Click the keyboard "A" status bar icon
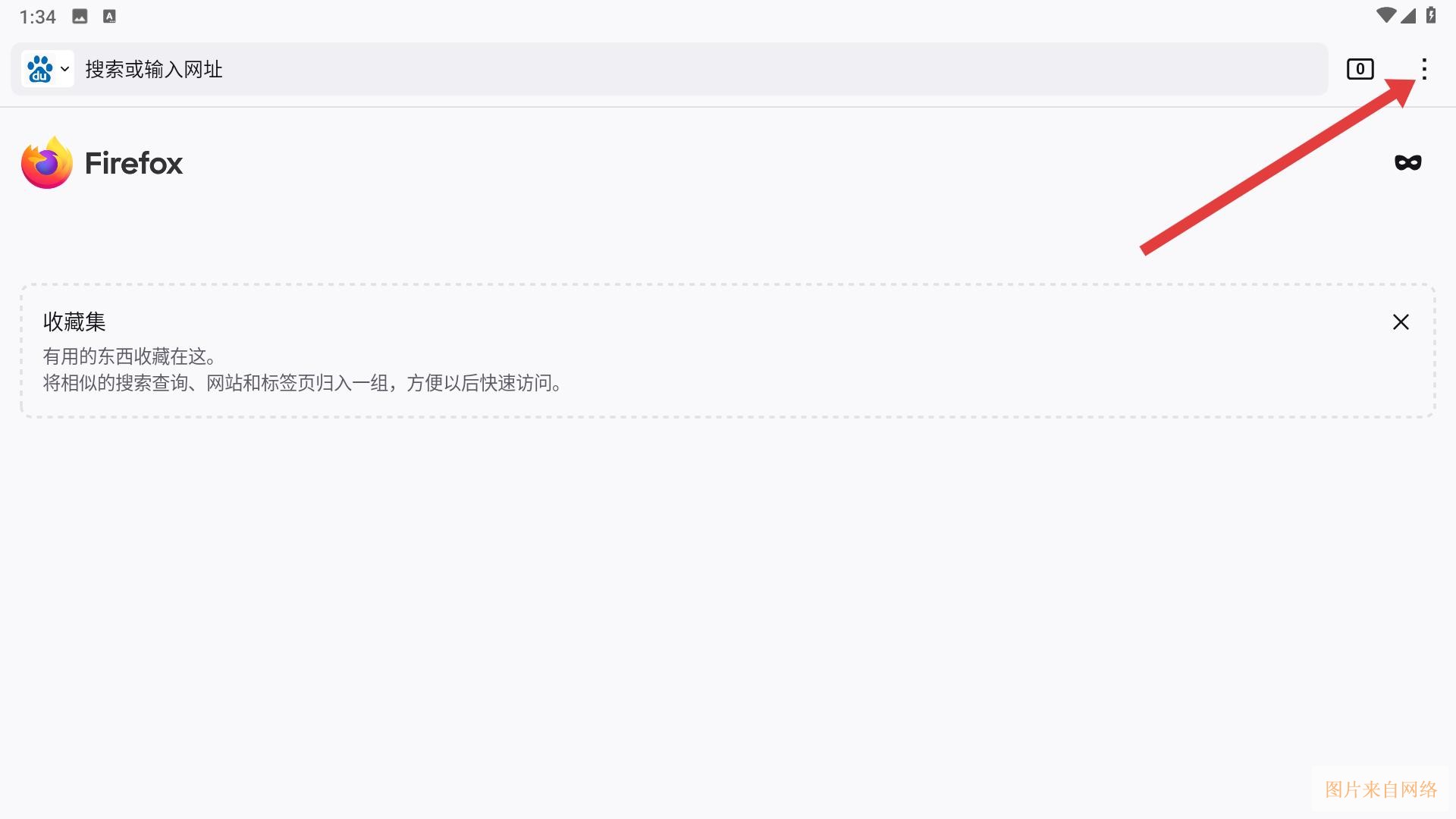This screenshot has width=1456, height=819. (x=109, y=17)
